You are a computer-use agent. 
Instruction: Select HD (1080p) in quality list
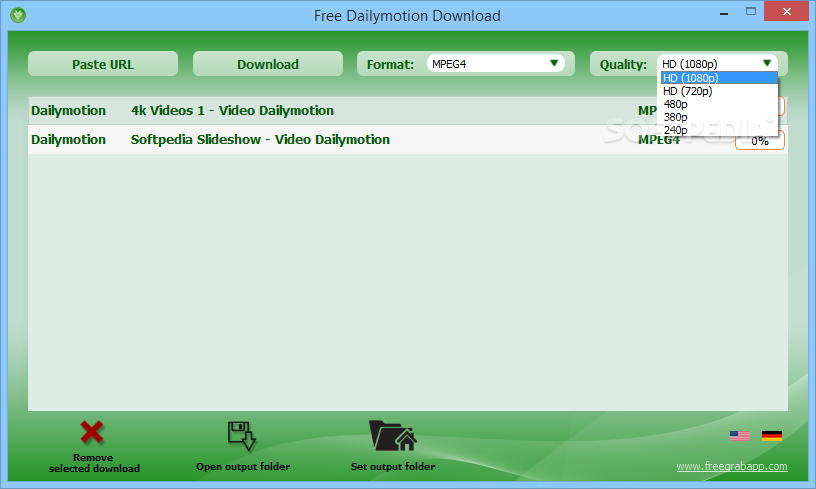pos(719,78)
